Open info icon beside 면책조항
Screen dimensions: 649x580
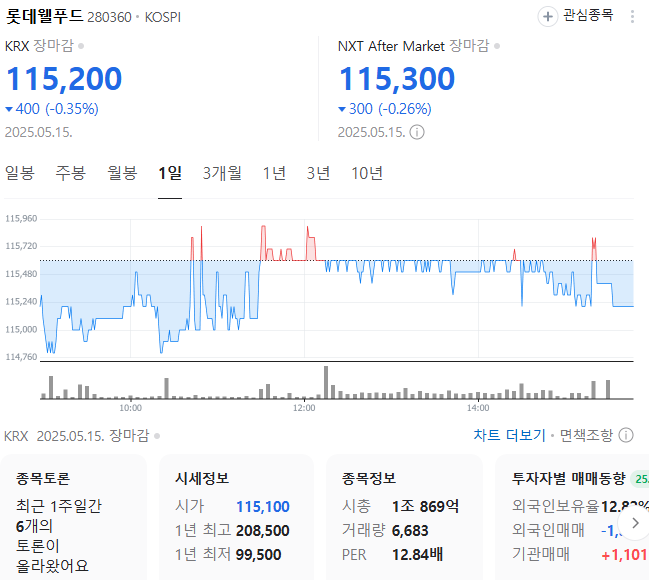click(625, 435)
